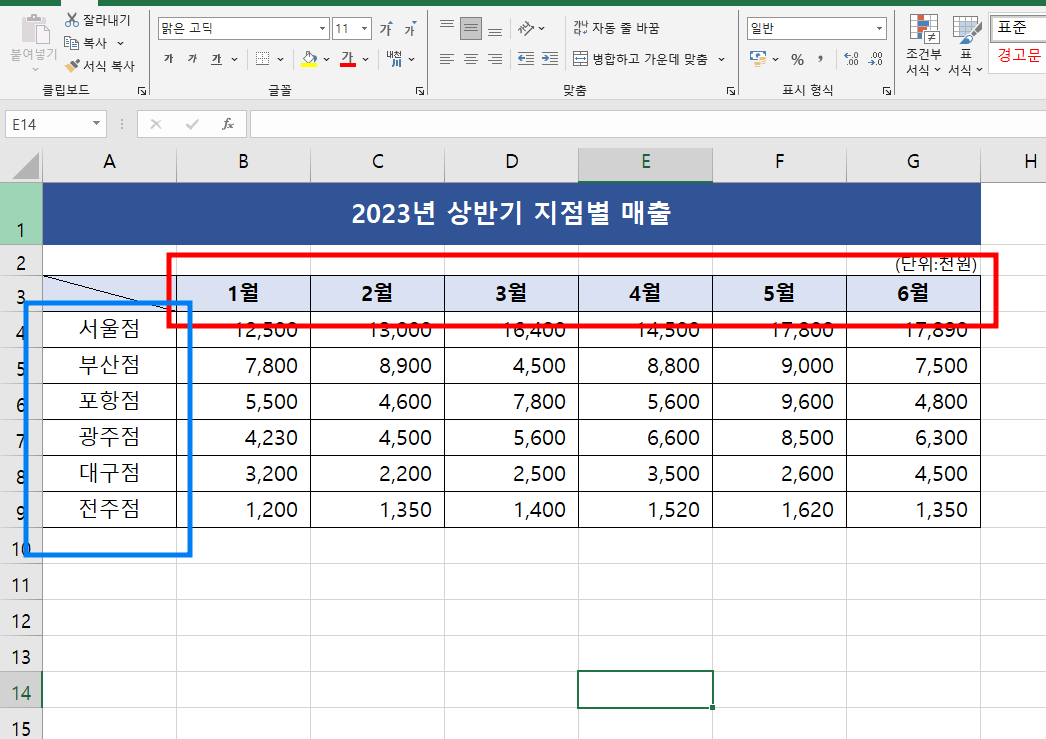Align text right
The height and width of the screenshot is (739, 1046).
pos(495,59)
